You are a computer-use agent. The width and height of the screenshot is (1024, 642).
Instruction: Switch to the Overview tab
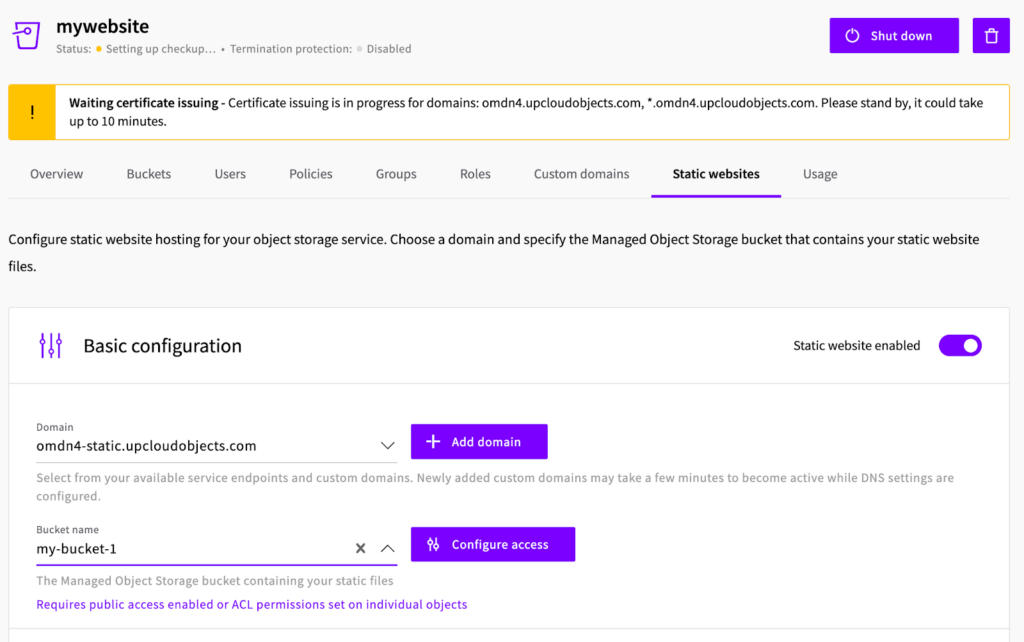pos(57,174)
